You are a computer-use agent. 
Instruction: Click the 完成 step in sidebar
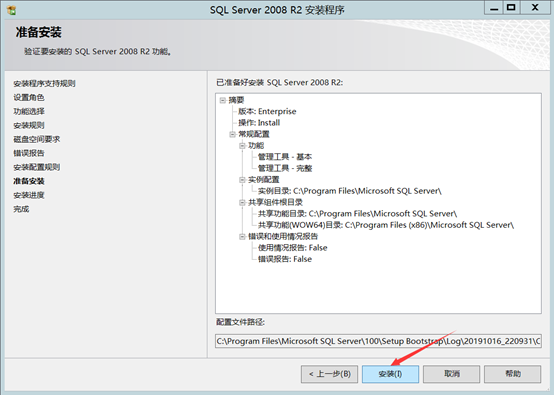(21, 209)
